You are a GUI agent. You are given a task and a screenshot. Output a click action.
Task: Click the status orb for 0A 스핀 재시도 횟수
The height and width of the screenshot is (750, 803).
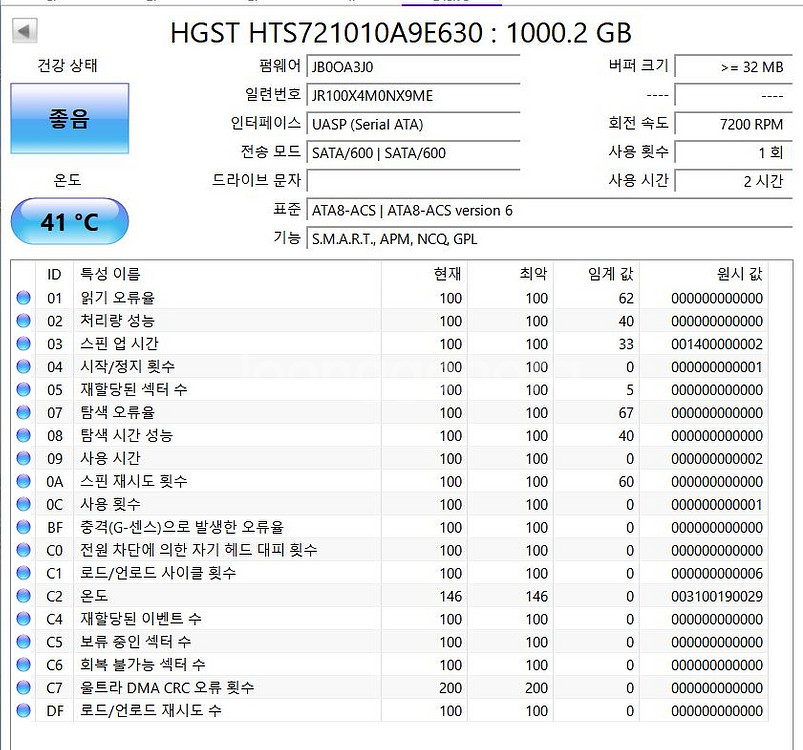pos(24,481)
